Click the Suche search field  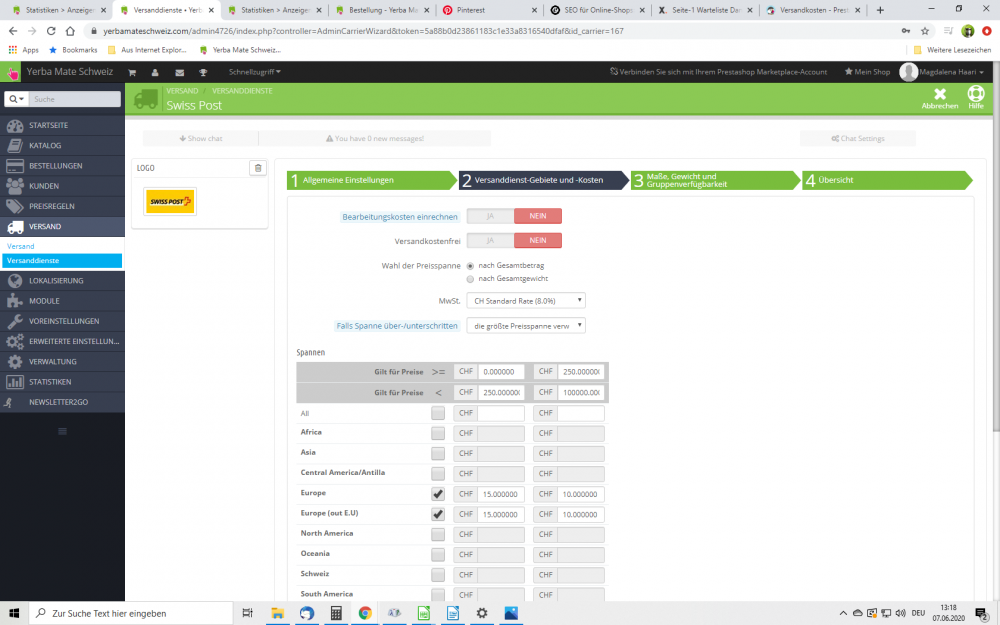coord(75,99)
